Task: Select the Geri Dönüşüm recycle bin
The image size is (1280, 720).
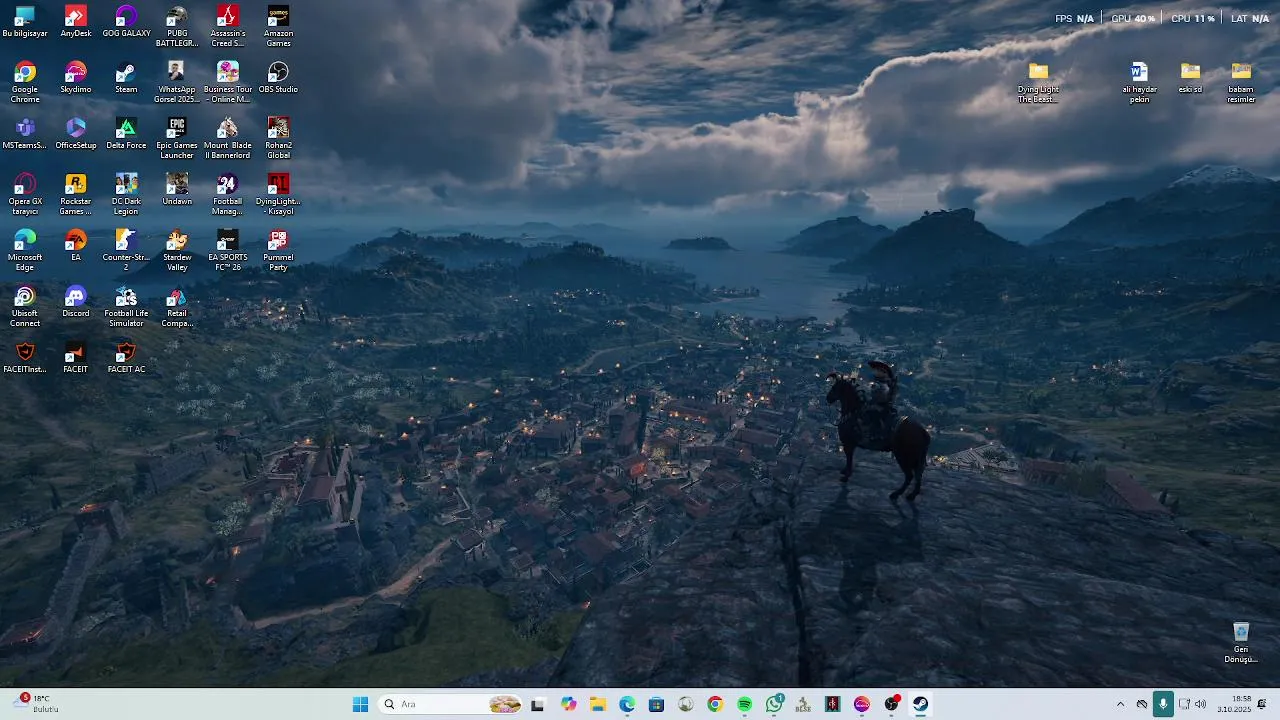Action: click(1241, 642)
